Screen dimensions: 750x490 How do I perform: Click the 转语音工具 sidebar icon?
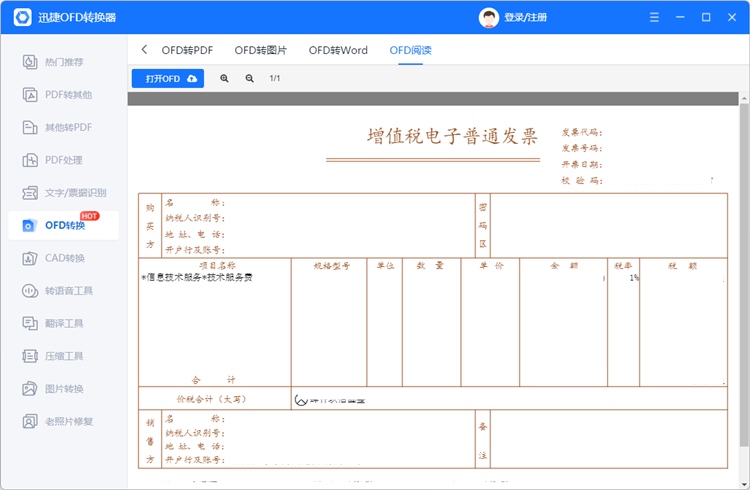click(x=30, y=290)
